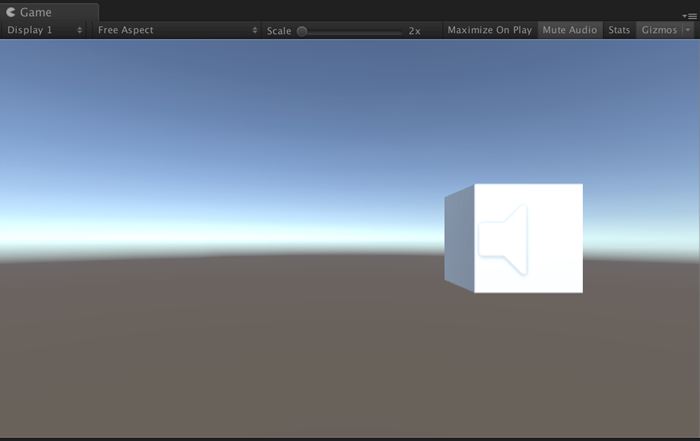This screenshot has height=441, width=700.
Task: Toggle Maximize On Play
Action: 489,30
